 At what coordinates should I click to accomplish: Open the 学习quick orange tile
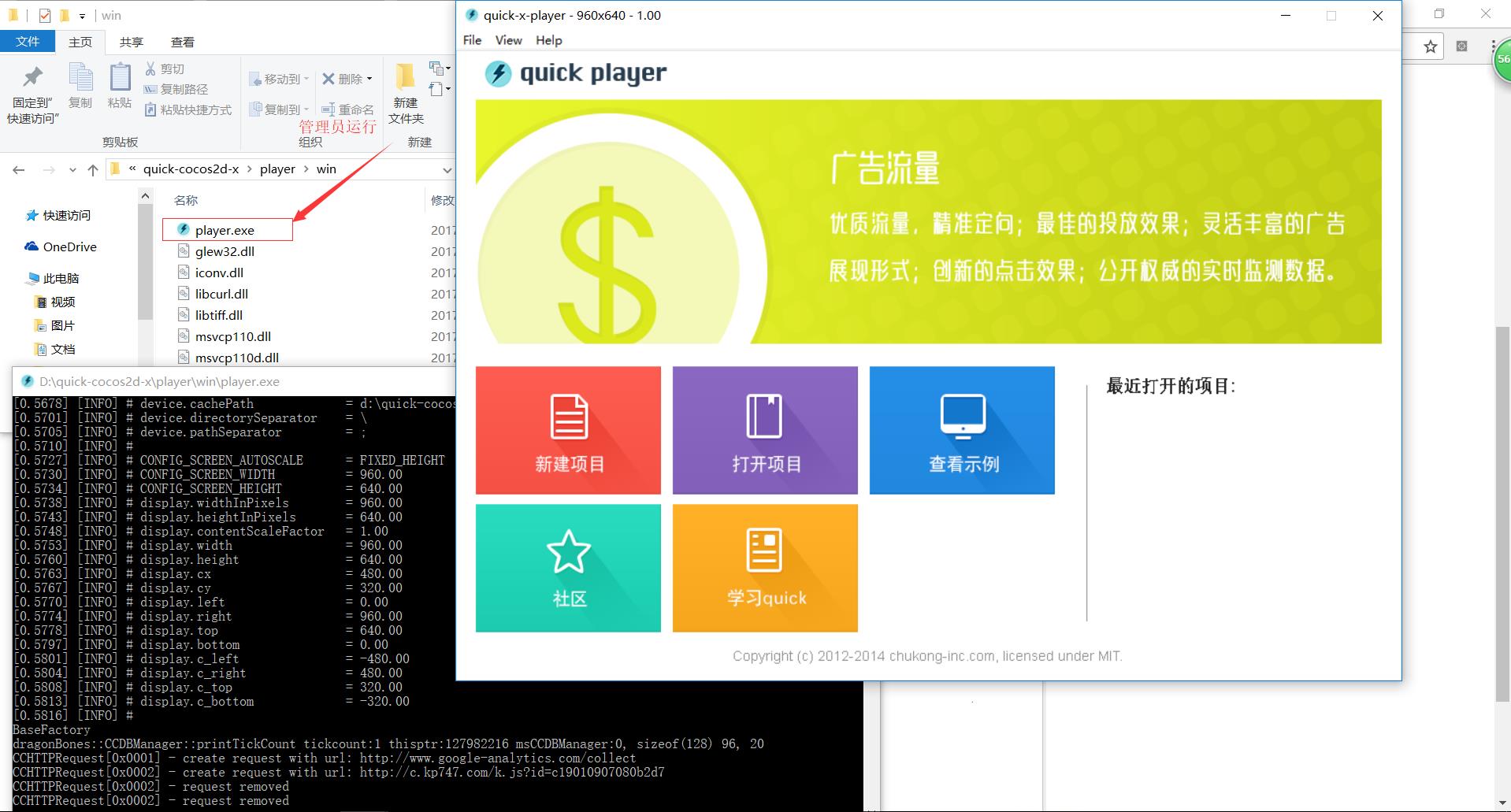pyautogui.click(x=765, y=568)
